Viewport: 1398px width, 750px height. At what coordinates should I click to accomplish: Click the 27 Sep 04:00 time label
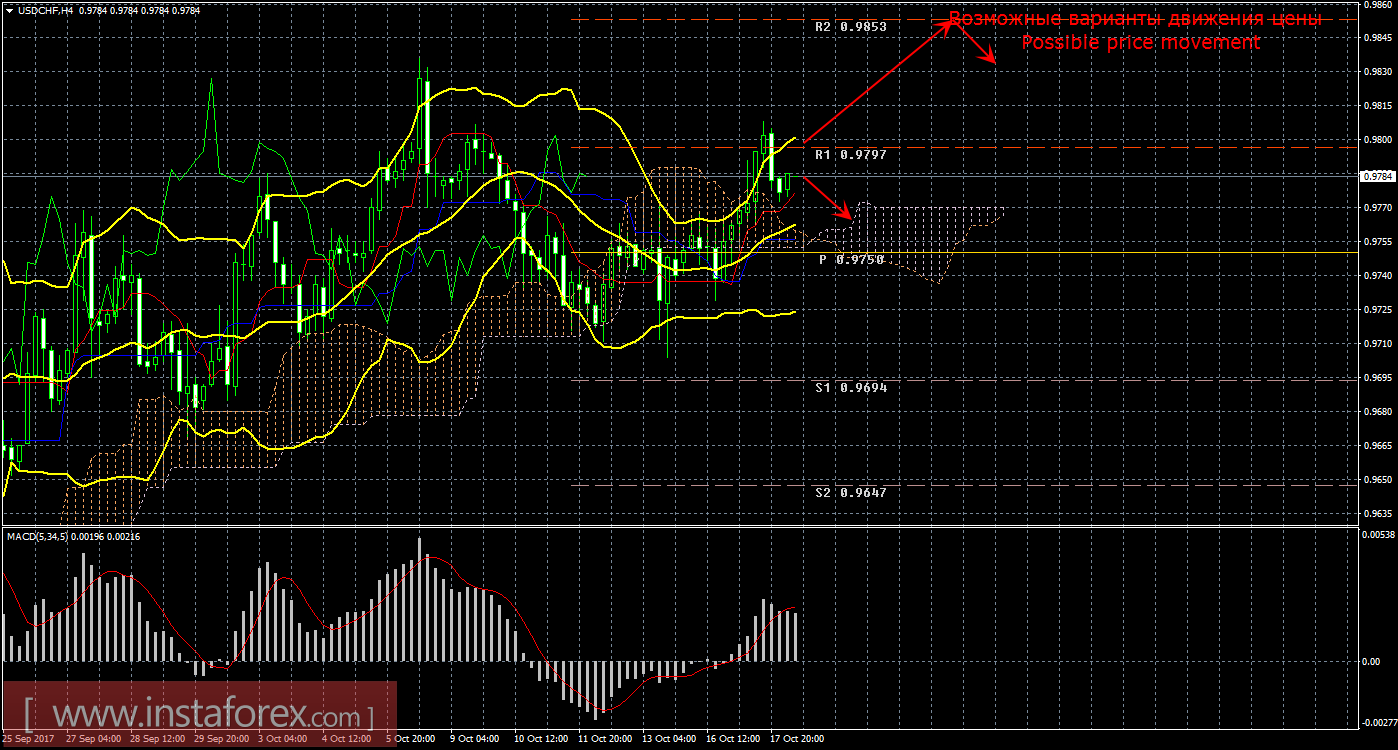click(92, 739)
